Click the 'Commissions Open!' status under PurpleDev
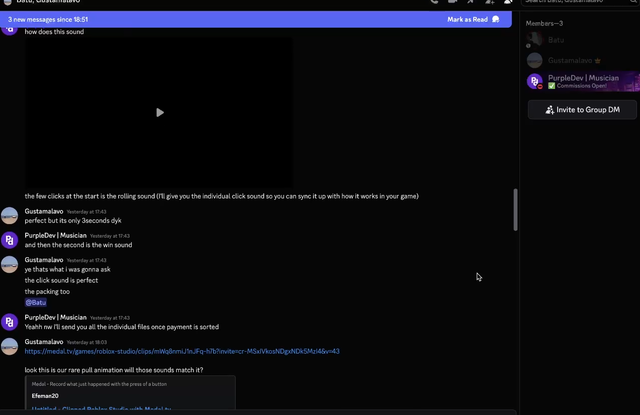 pyautogui.click(x=578, y=86)
